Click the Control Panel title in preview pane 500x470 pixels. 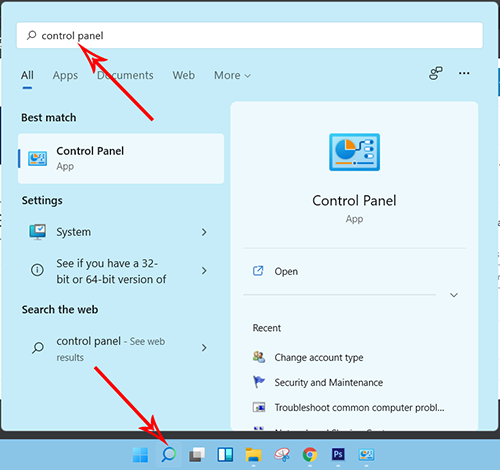(x=354, y=201)
